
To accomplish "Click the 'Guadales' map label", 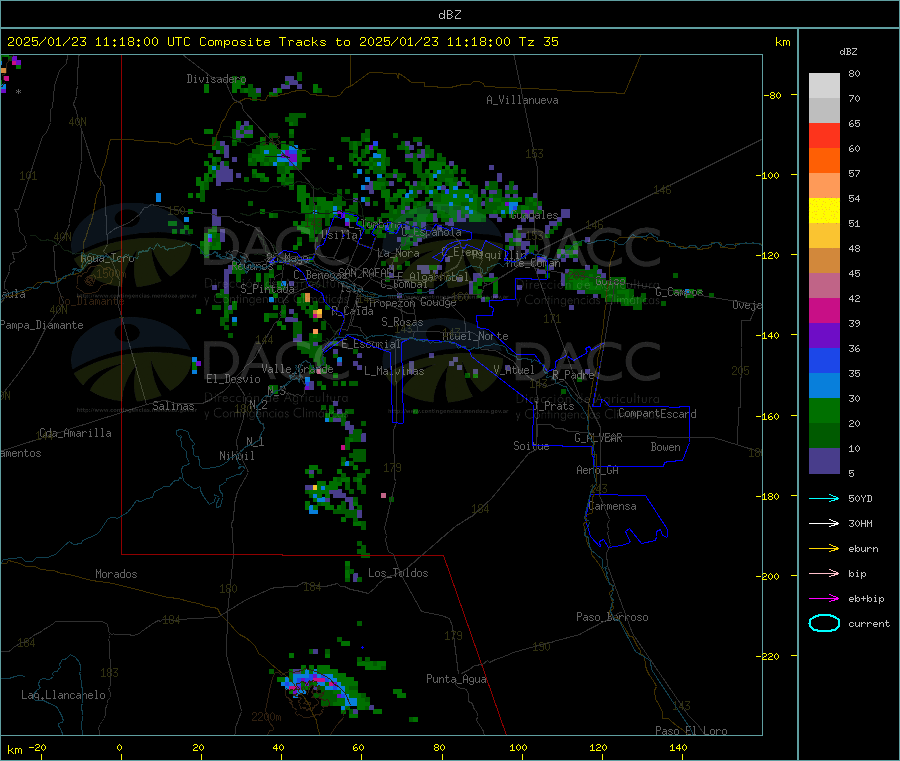I will [534, 215].
